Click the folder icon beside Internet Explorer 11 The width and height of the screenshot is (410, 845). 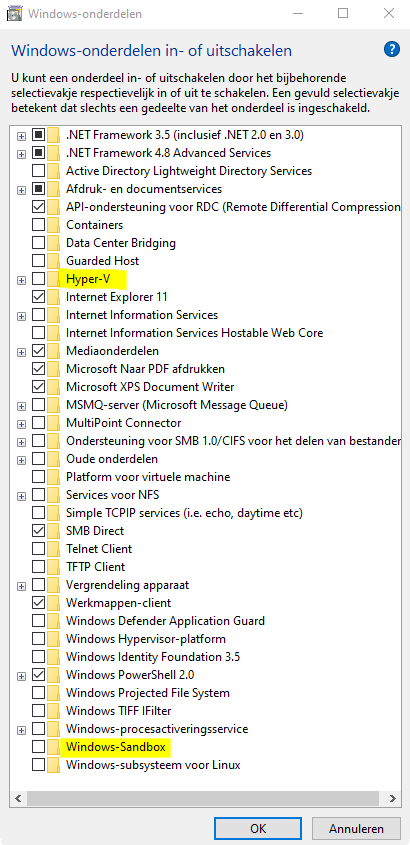(53, 297)
